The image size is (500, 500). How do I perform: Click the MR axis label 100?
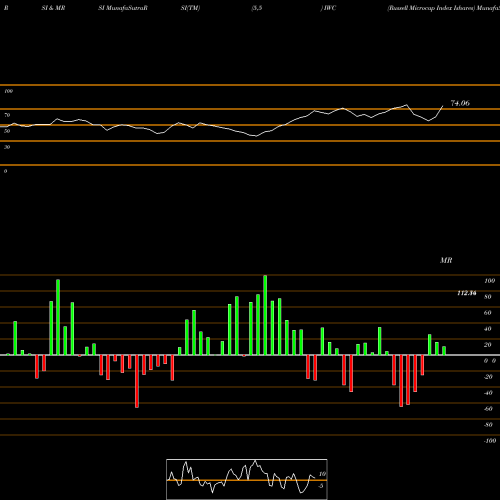489,281
